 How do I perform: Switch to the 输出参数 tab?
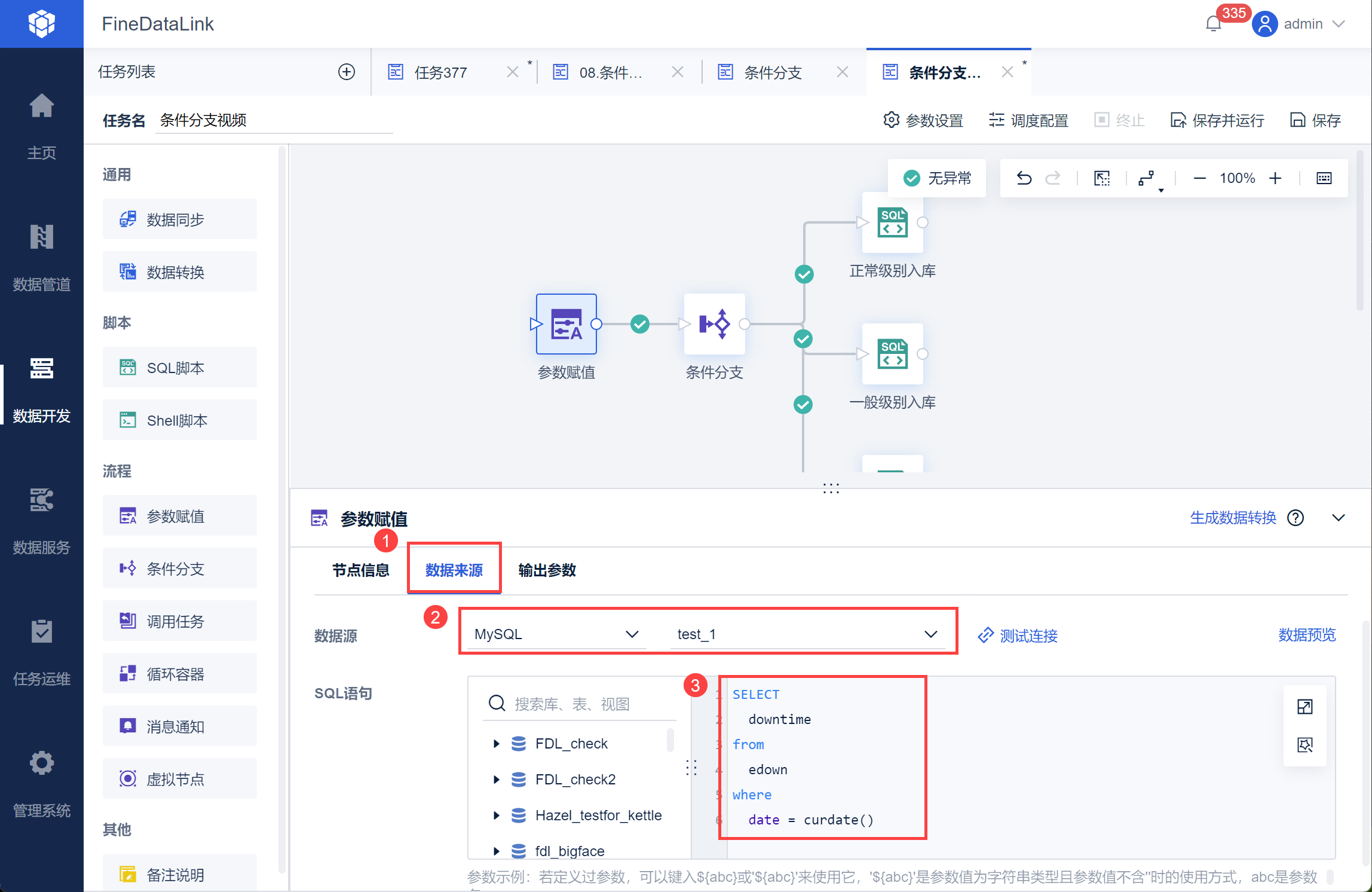tap(547, 570)
